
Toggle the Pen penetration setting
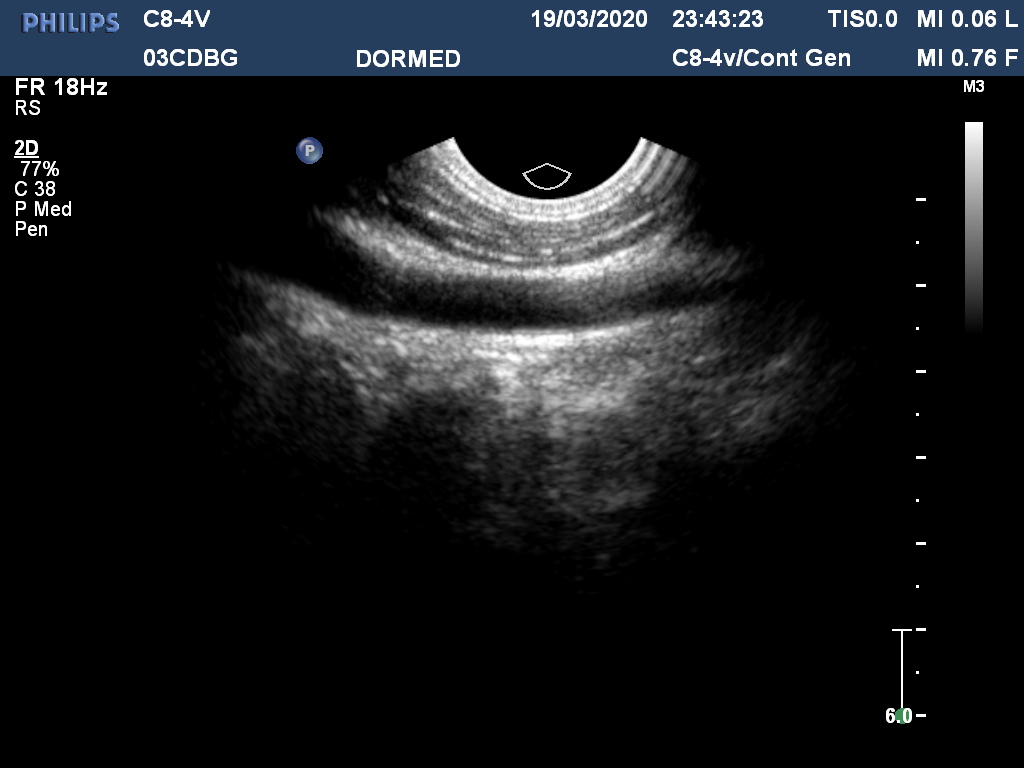click(31, 229)
